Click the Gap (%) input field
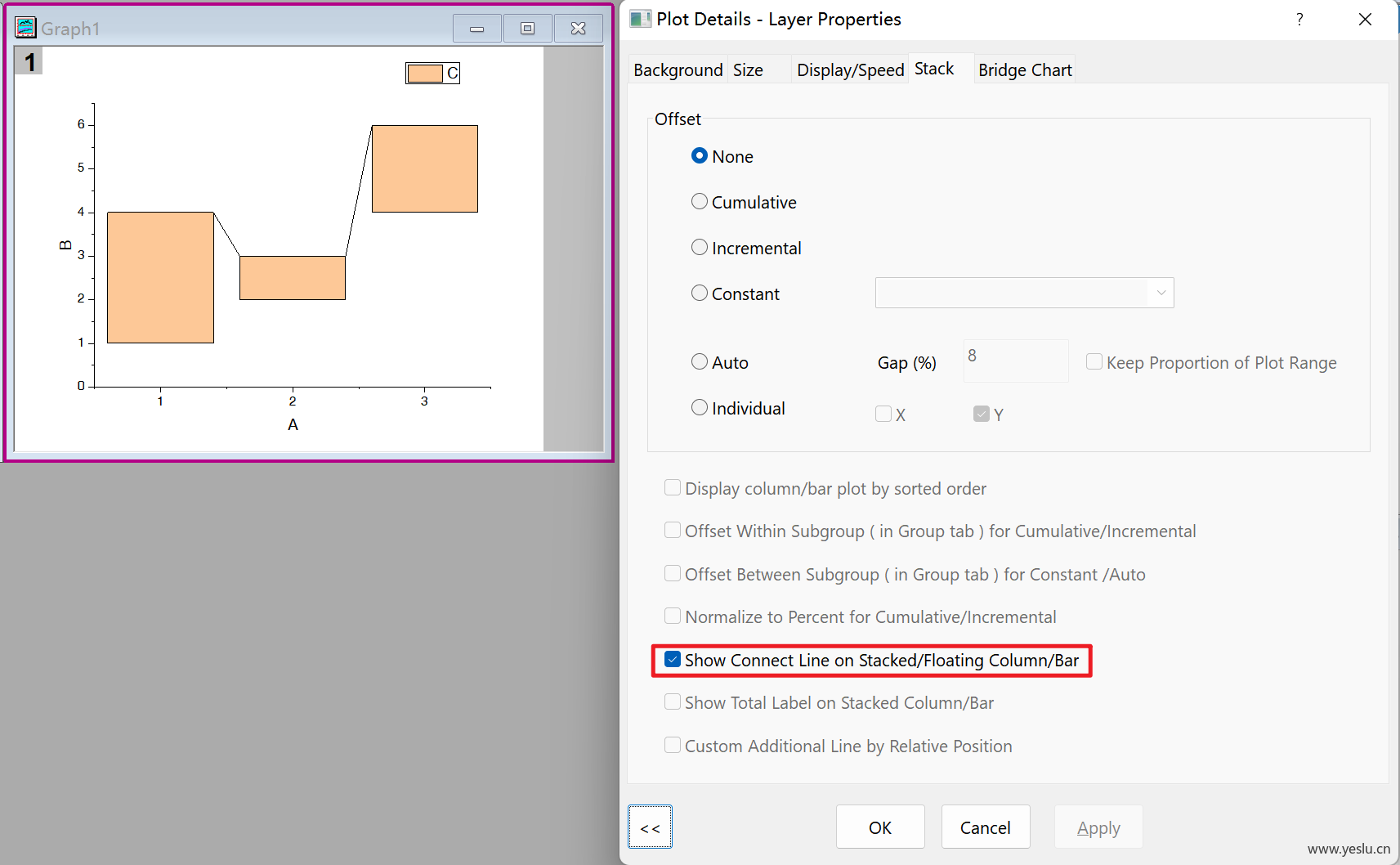Screen dimensions: 1400x865 (1016, 361)
